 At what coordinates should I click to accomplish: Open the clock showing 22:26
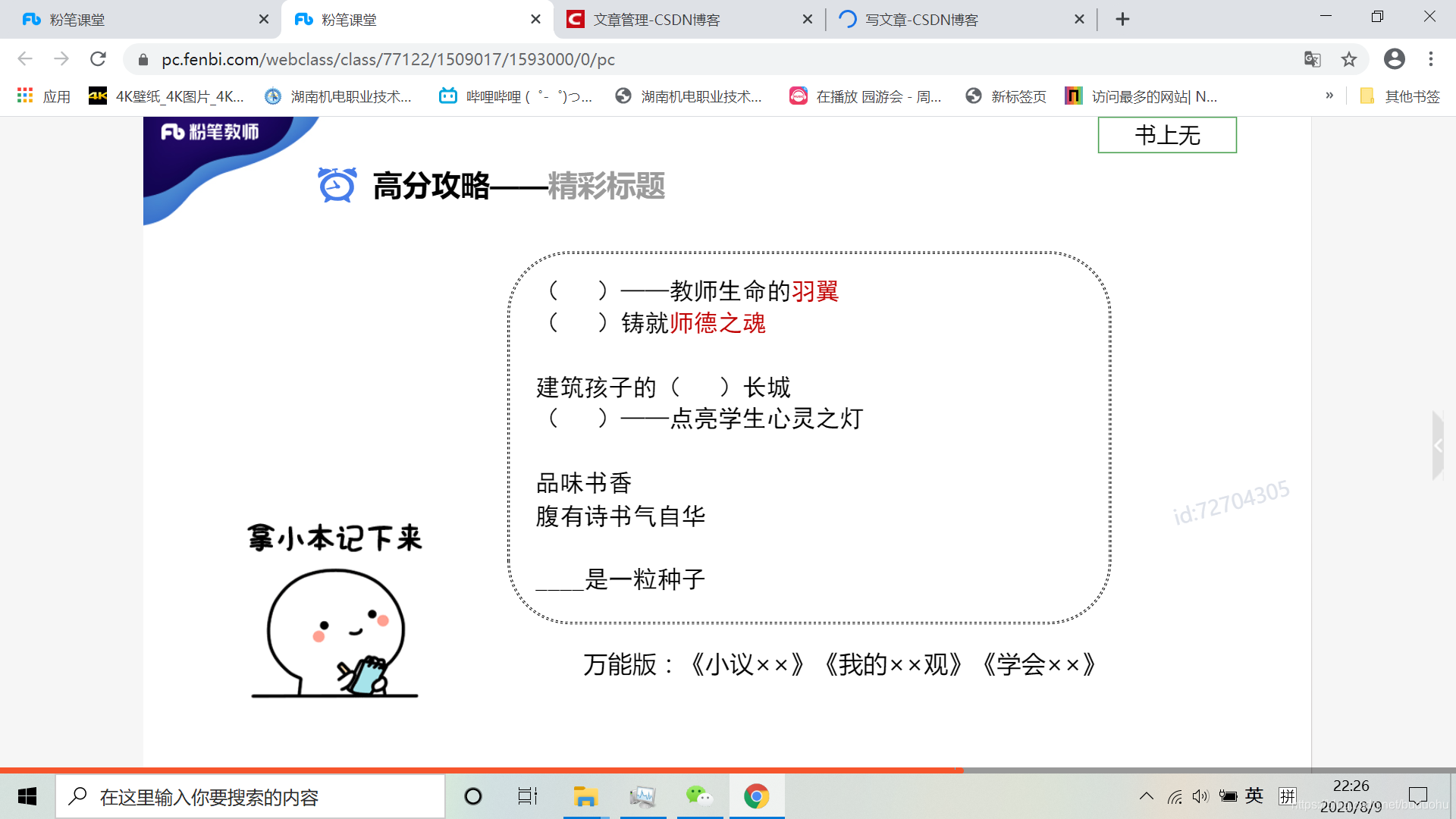pyautogui.click(x=1351, y=796)
